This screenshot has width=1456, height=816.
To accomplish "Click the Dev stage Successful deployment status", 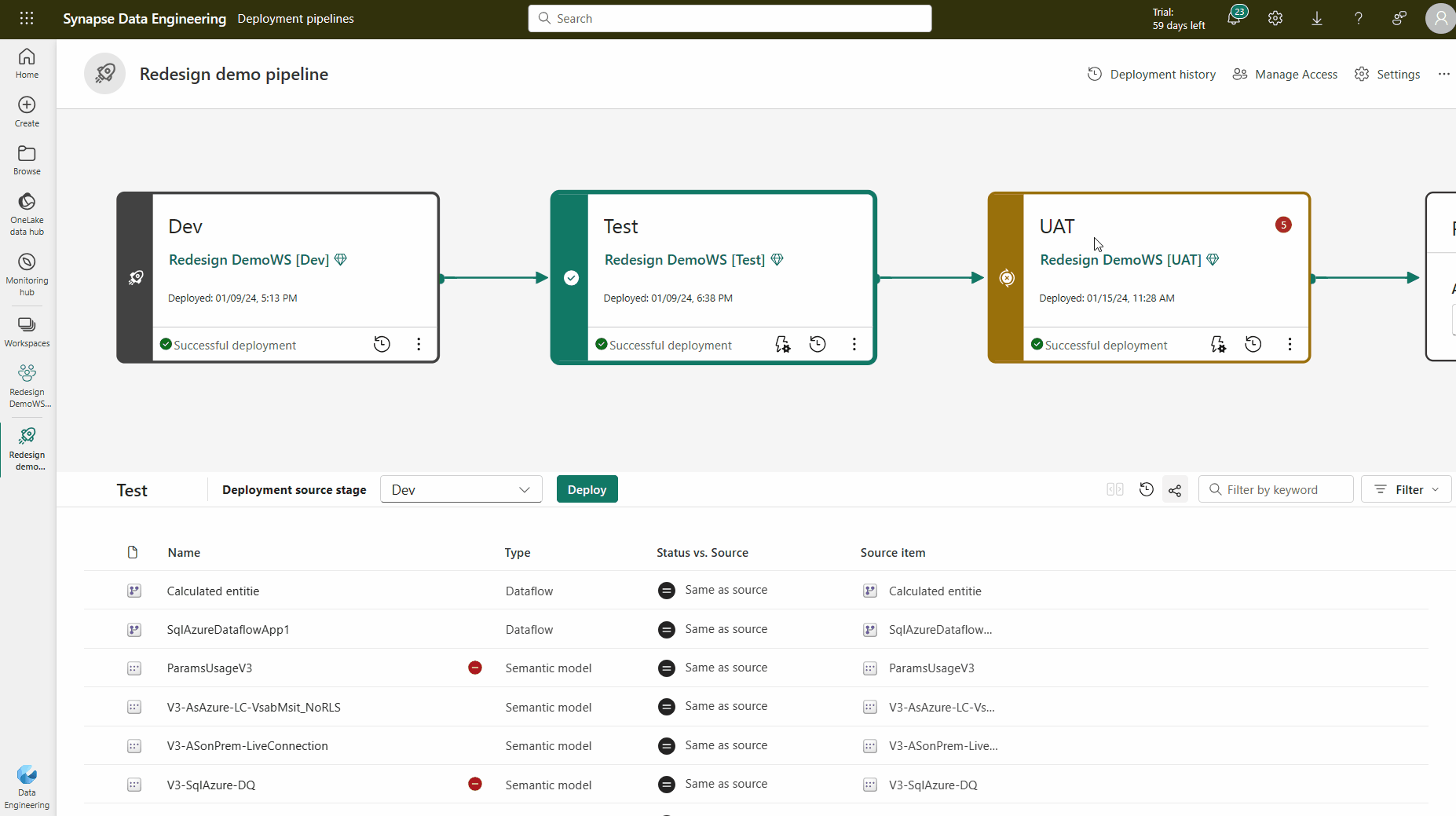I will [229, 345].
